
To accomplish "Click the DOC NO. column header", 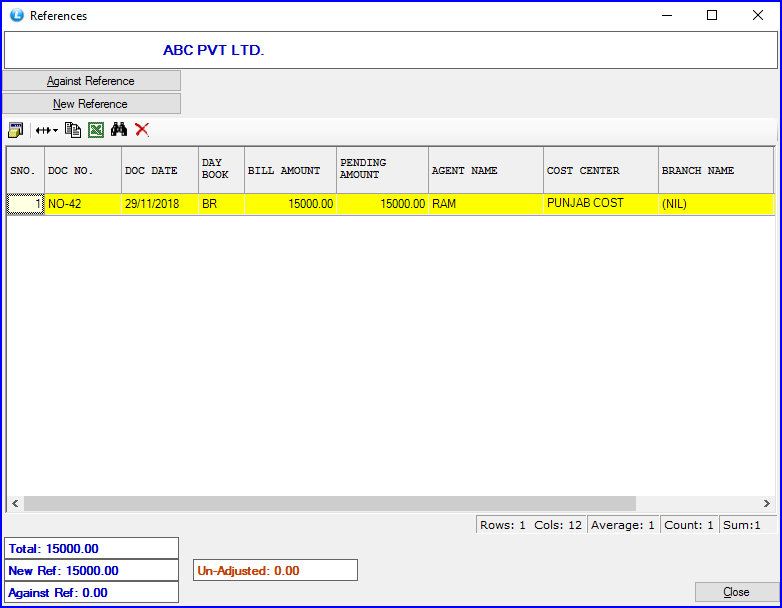I will (x=83, y=170).
